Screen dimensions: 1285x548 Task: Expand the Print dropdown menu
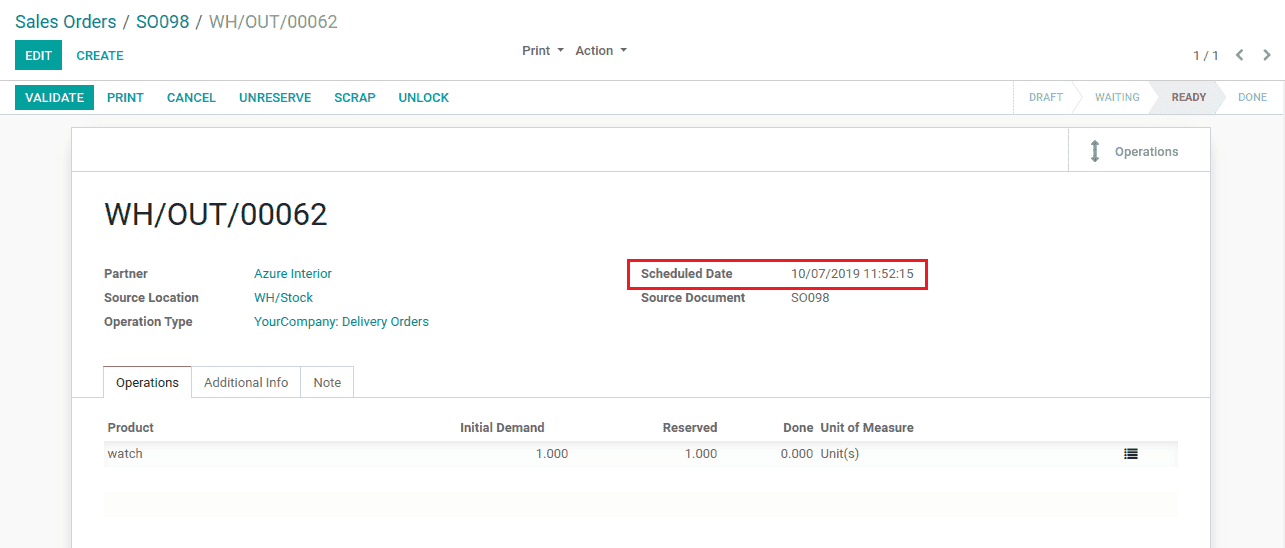point(543,51)
